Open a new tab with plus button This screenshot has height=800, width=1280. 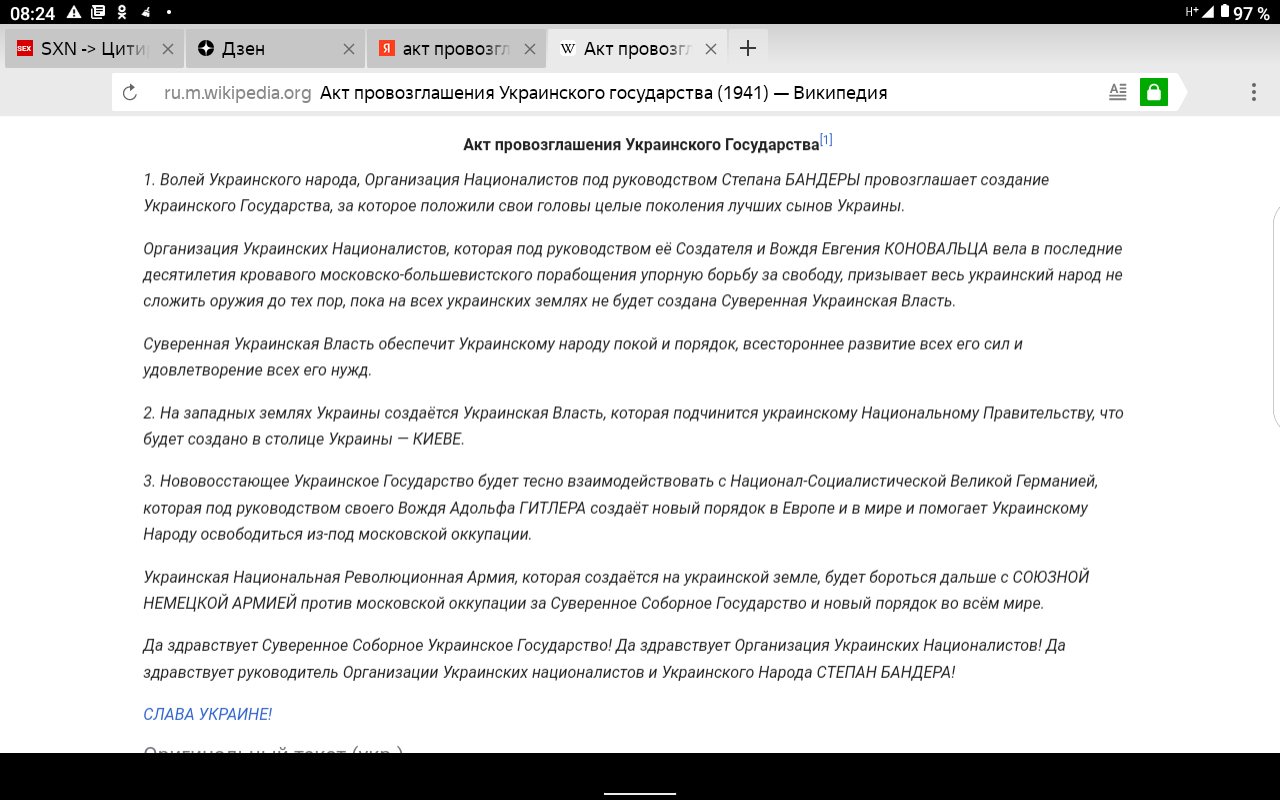click(x=748, y=48)
